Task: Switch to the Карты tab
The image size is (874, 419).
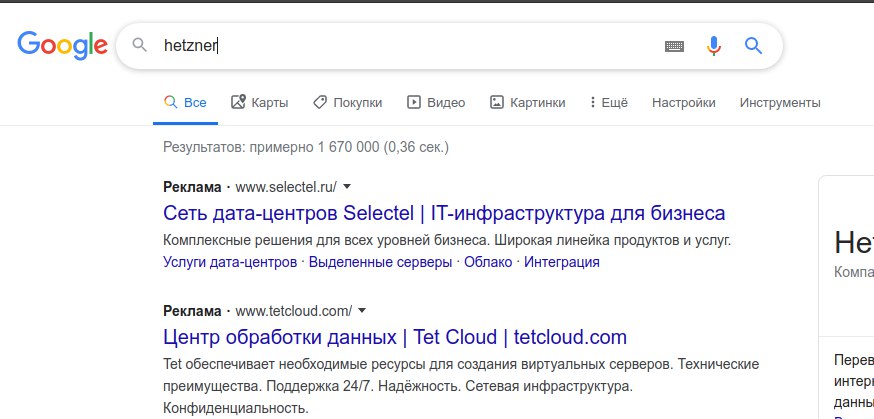Action: (259, 103)
